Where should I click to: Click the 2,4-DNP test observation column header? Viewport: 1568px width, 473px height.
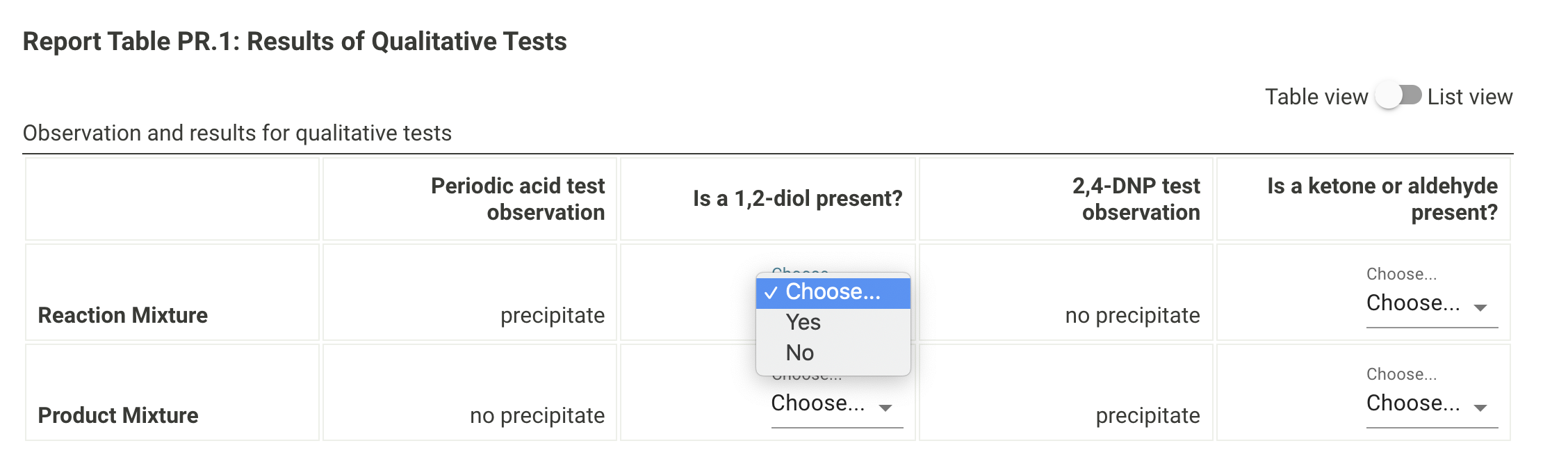(x=1136, y=199)
